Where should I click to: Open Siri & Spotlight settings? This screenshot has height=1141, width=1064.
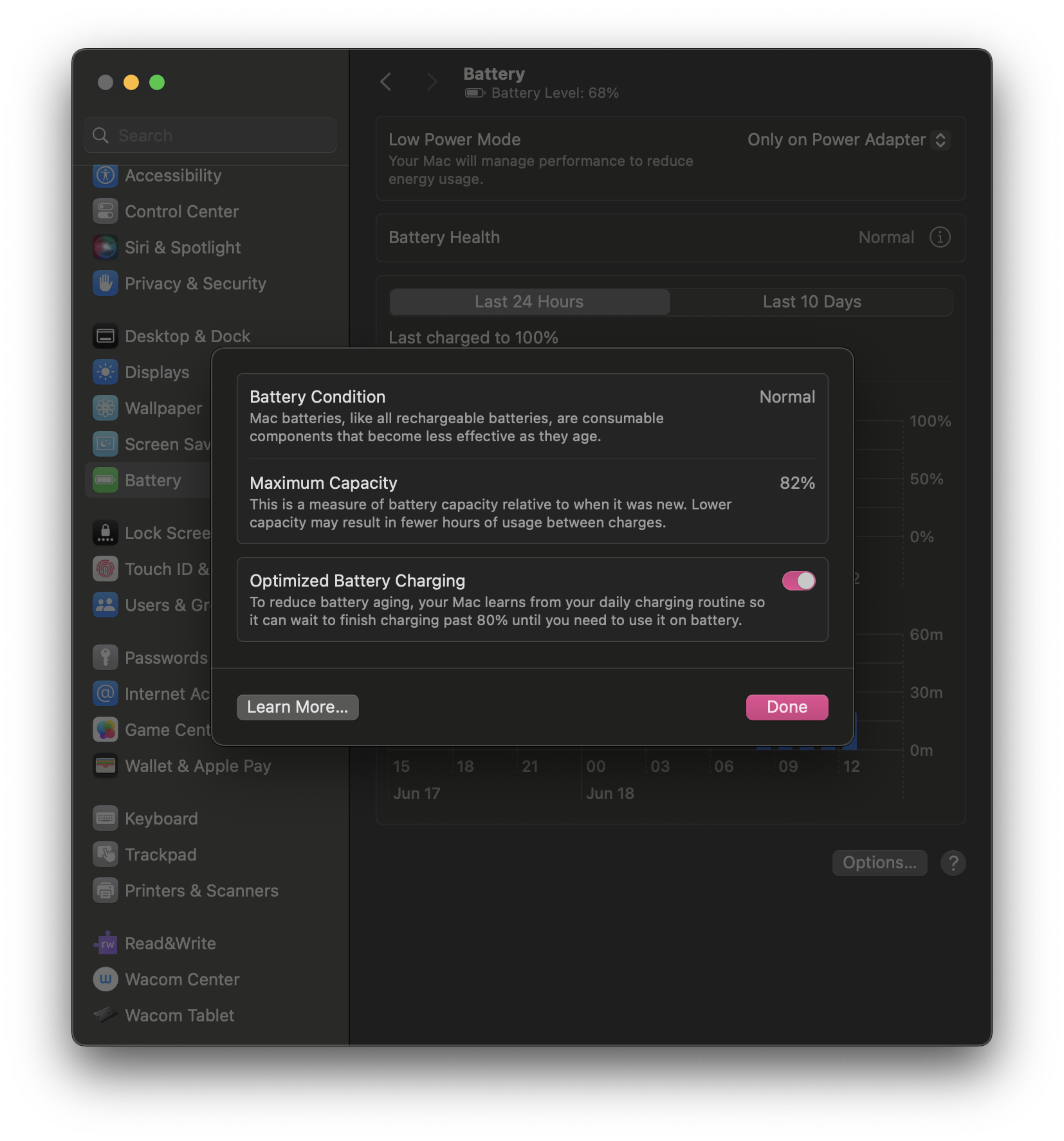coord(105,248)
